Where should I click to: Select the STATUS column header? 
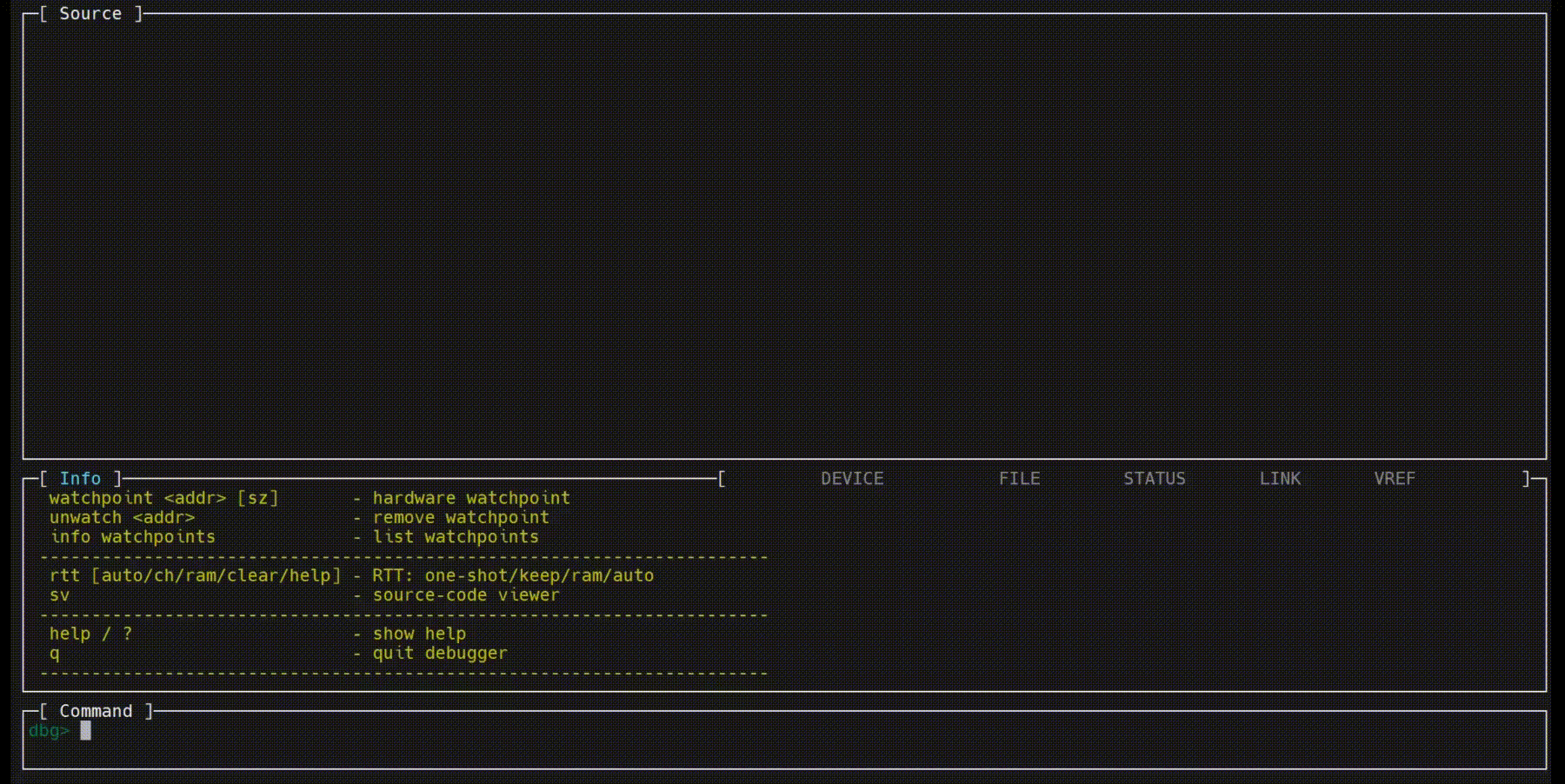pyautogui.click(x=1154, y=479)
